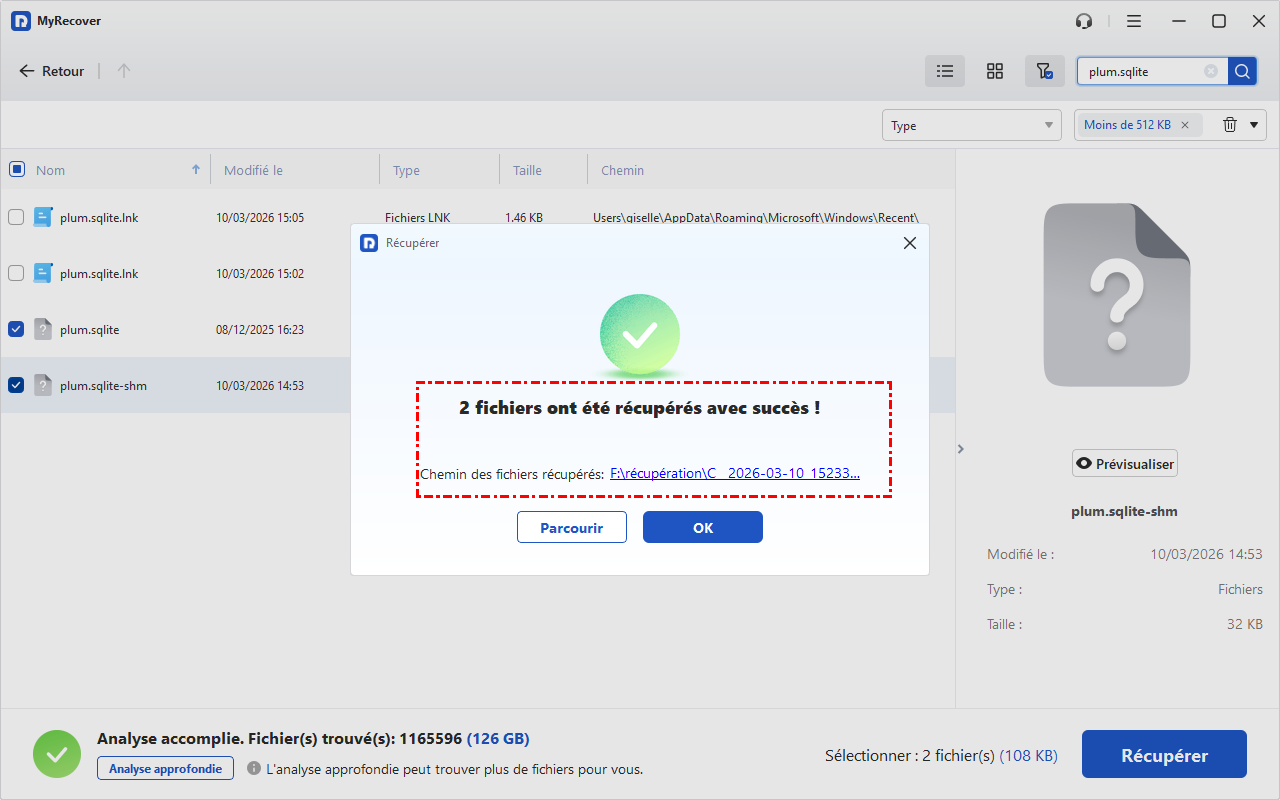Switch to list view layout
Screen dimensions: 1280x800
pos(944,71)
